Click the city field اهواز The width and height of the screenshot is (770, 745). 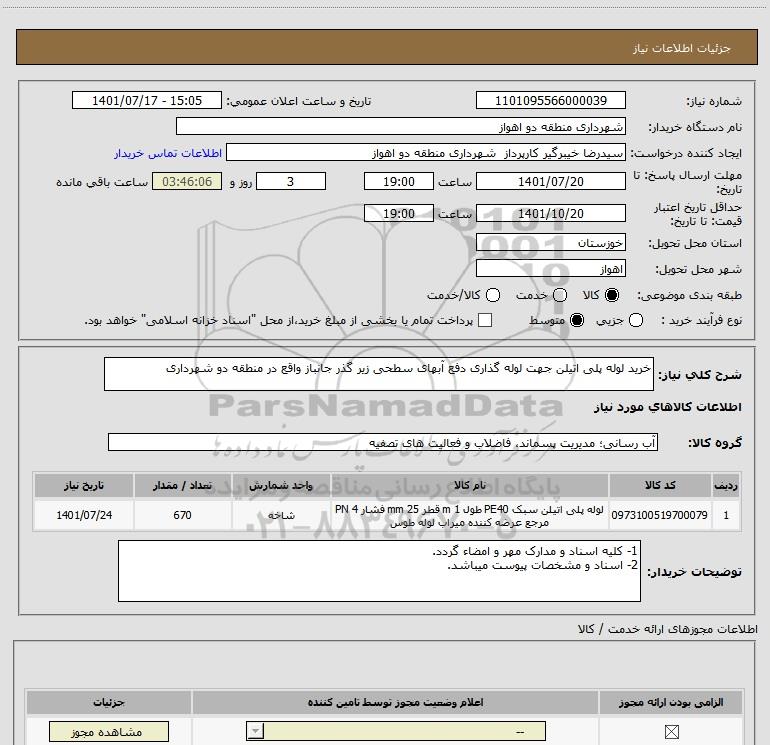550,268
